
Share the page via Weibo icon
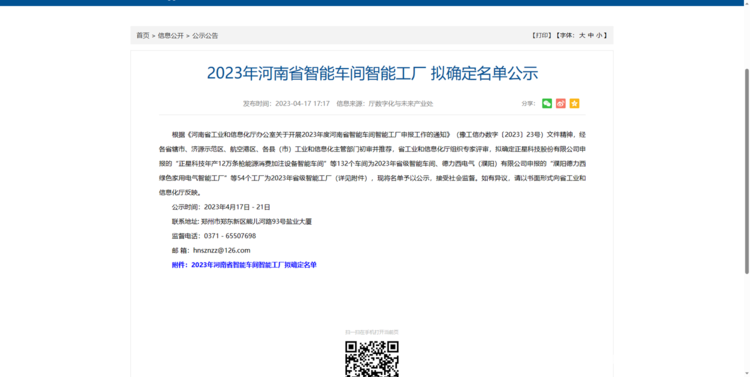pyautogui.click(x=561, y=103)
